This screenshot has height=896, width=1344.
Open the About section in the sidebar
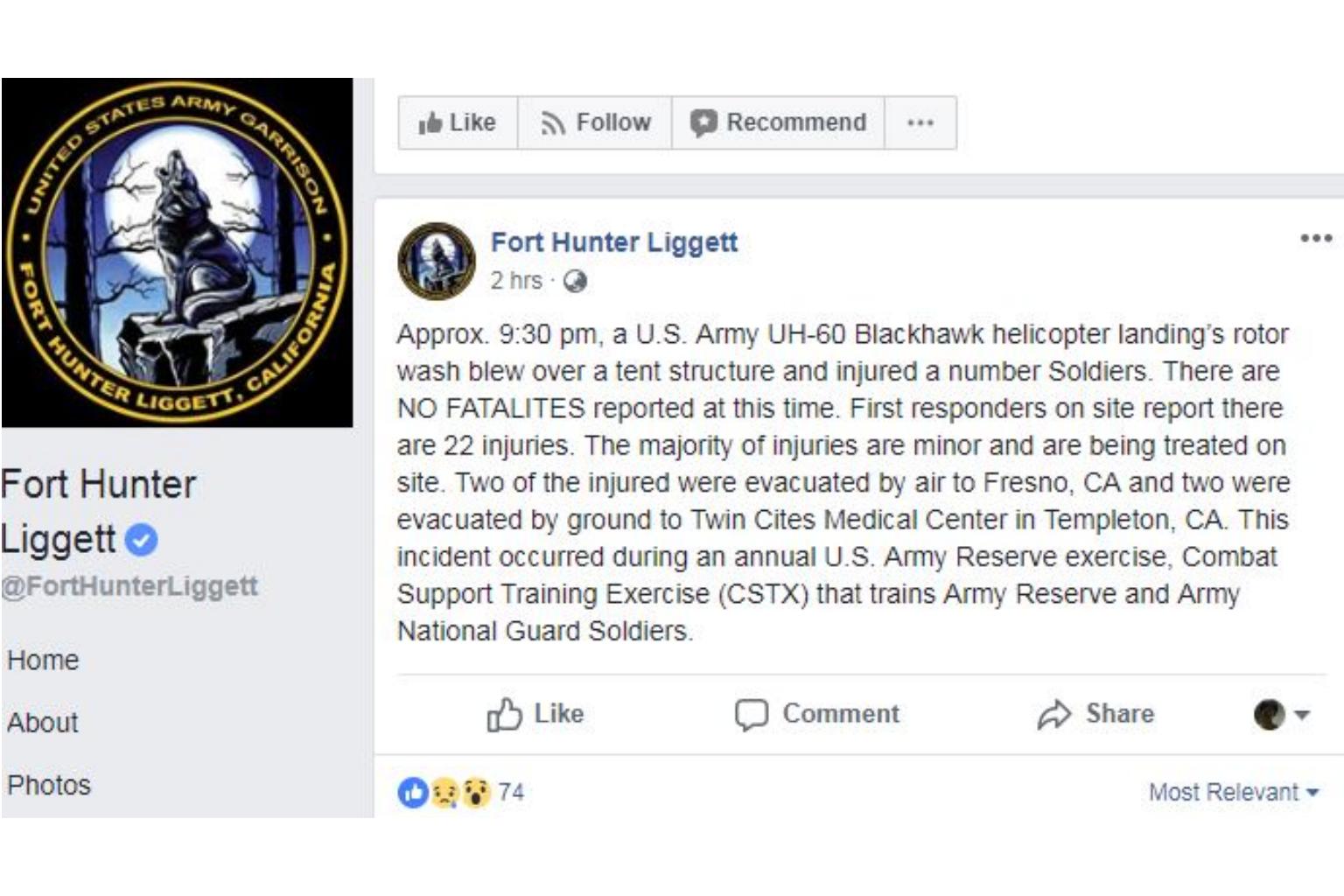(x=43, y=723)
